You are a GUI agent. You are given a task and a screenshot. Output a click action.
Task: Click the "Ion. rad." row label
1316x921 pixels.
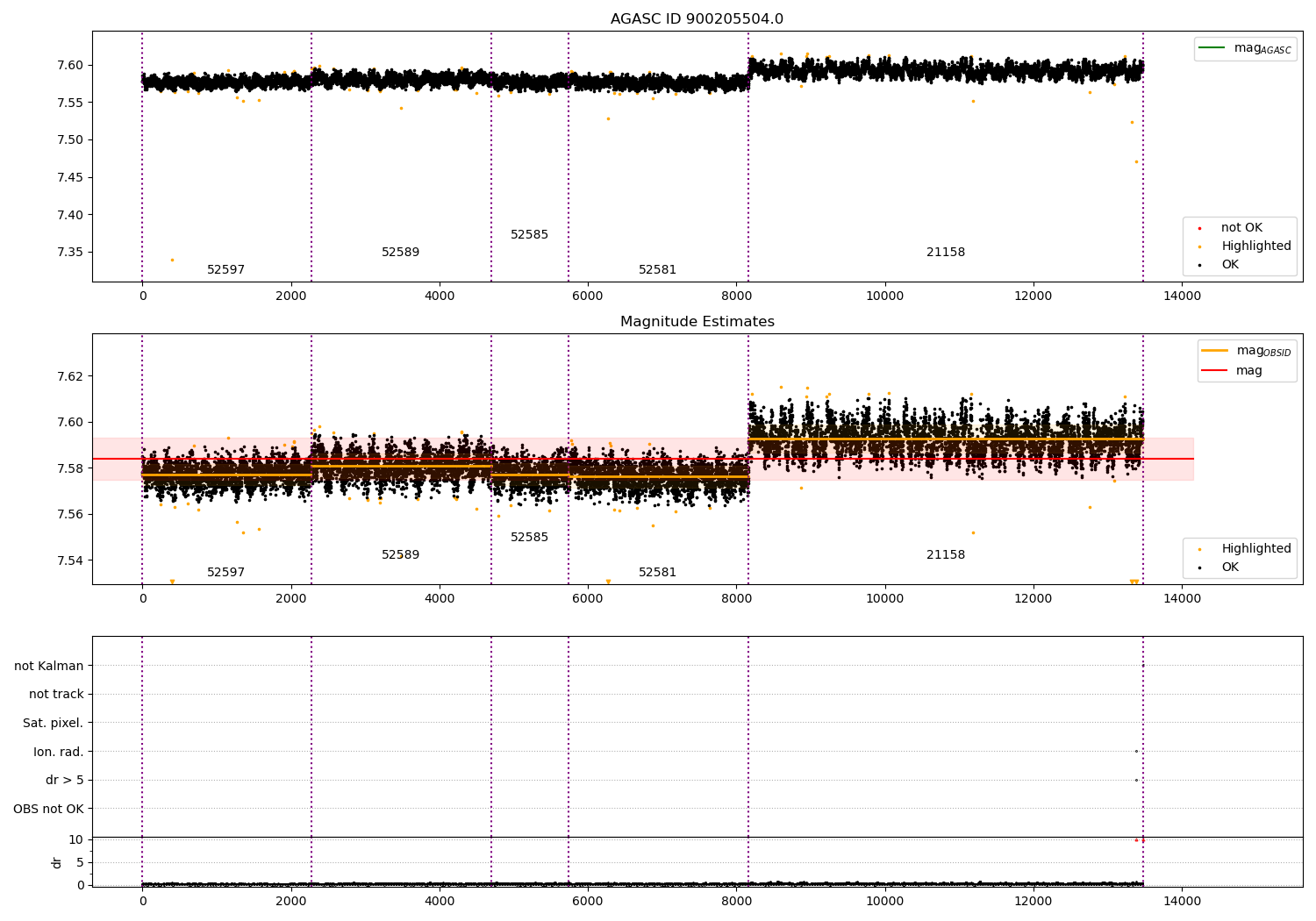[x=59, y=753]
